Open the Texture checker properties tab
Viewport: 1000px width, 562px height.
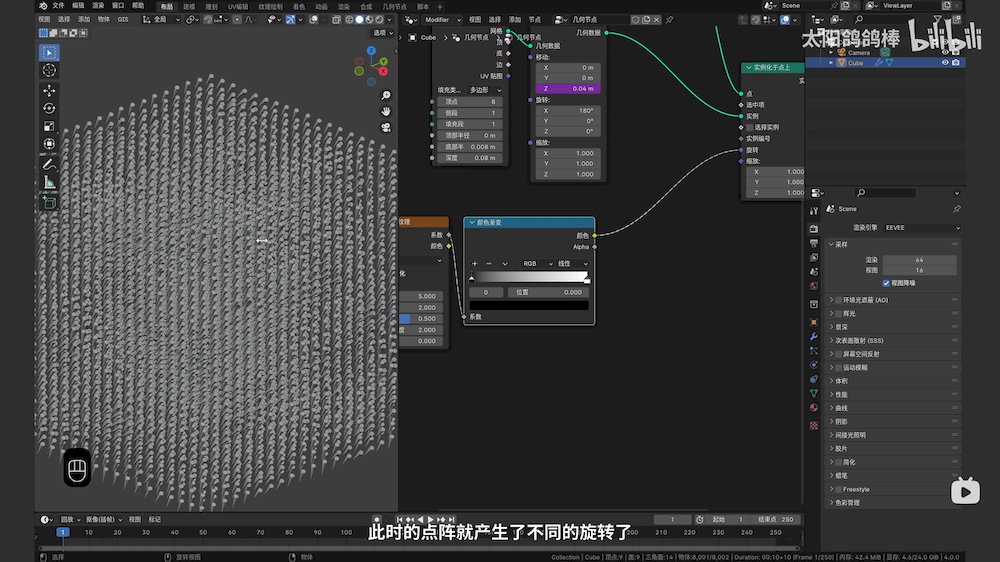814,425
